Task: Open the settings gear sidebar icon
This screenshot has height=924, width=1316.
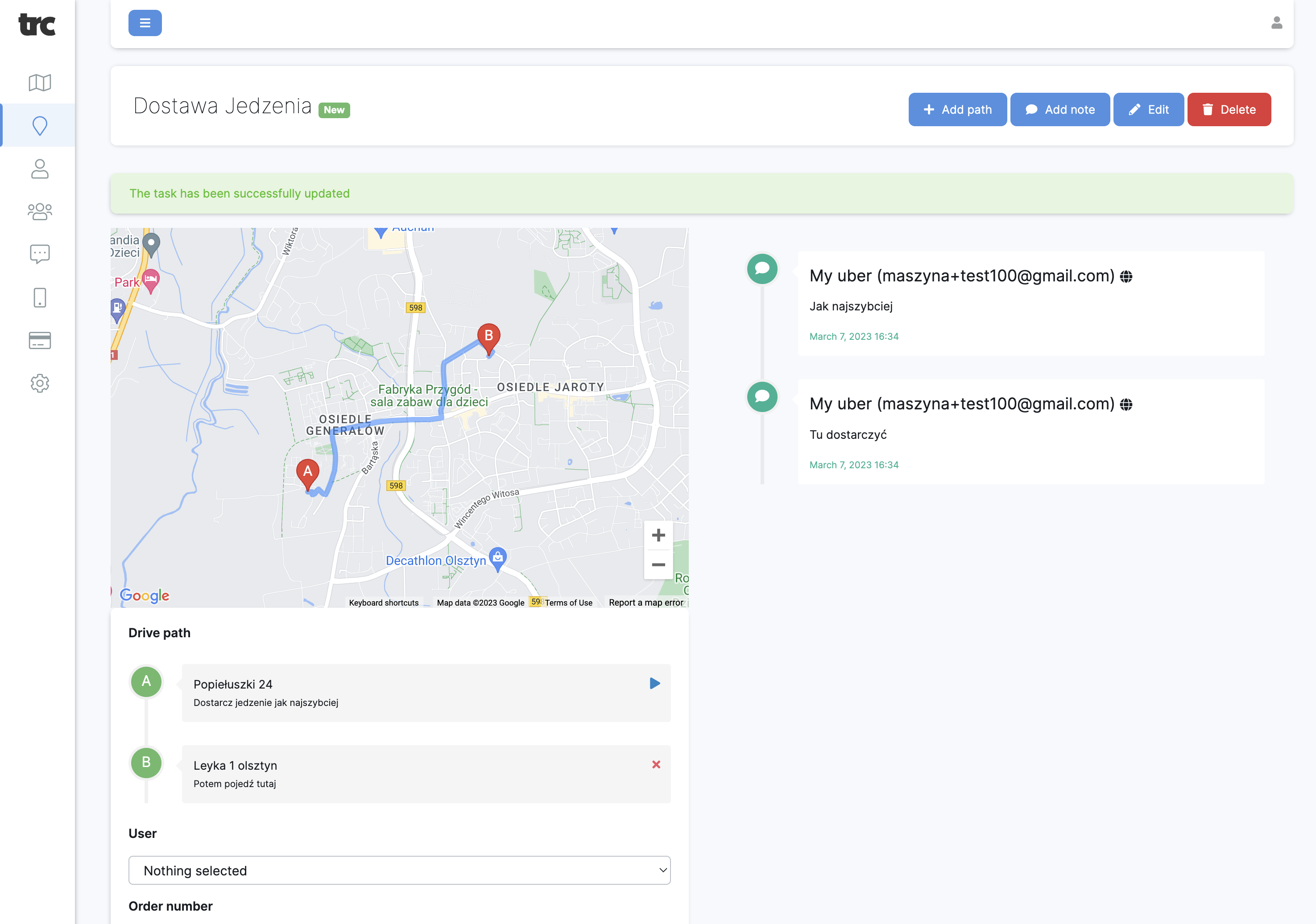Action: (40, 383)
